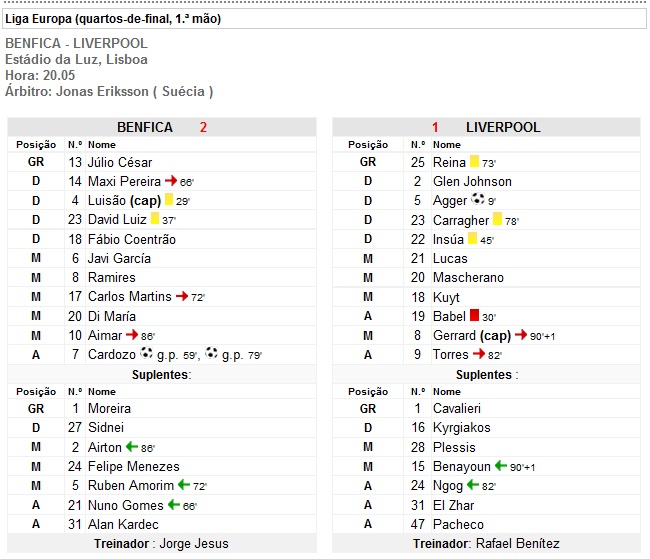Click the Benfica Suplentes section heading
Viewport: 650px width, 559px height.
(162, 374)
